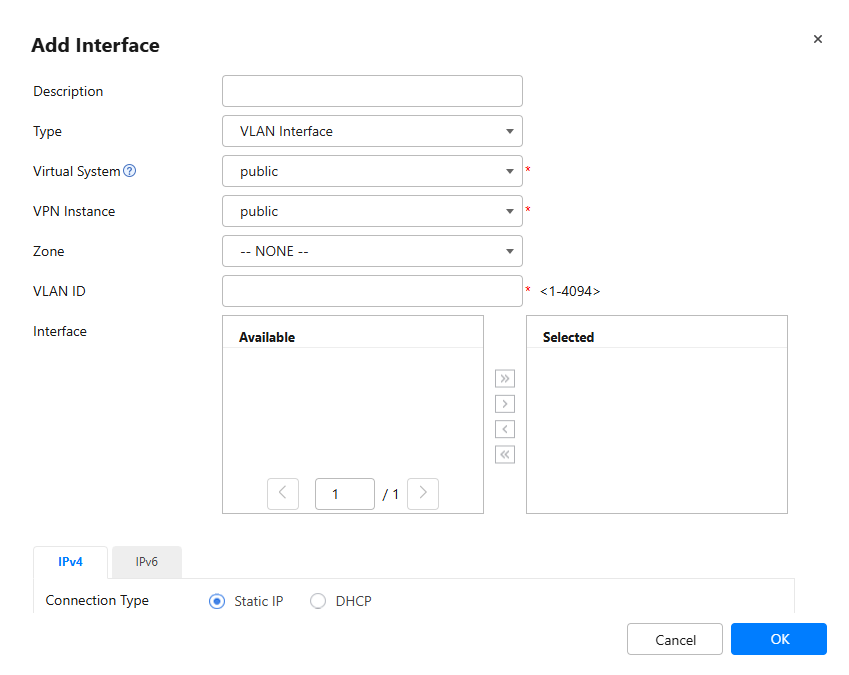Image resolution: width=849 pixels, height=675 pixels.
Task: Click into the Description text field
Action: 372,91
